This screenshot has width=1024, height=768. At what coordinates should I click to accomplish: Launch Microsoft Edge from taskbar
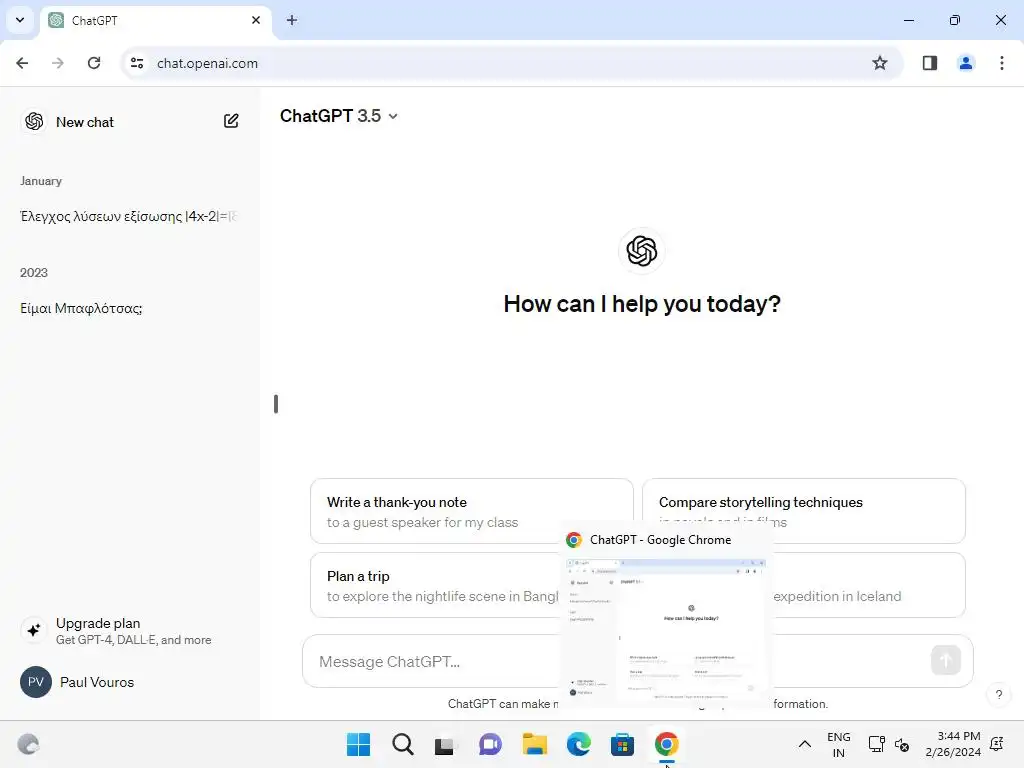[578, 744]
